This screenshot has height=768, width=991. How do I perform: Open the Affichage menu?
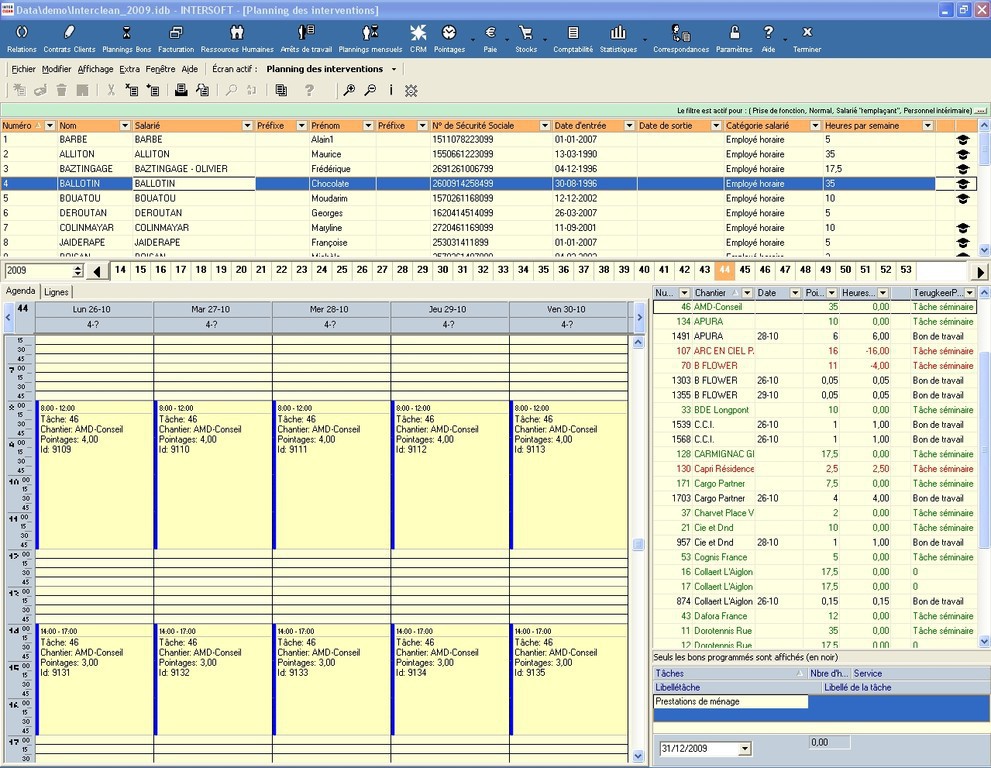point(95,69)
